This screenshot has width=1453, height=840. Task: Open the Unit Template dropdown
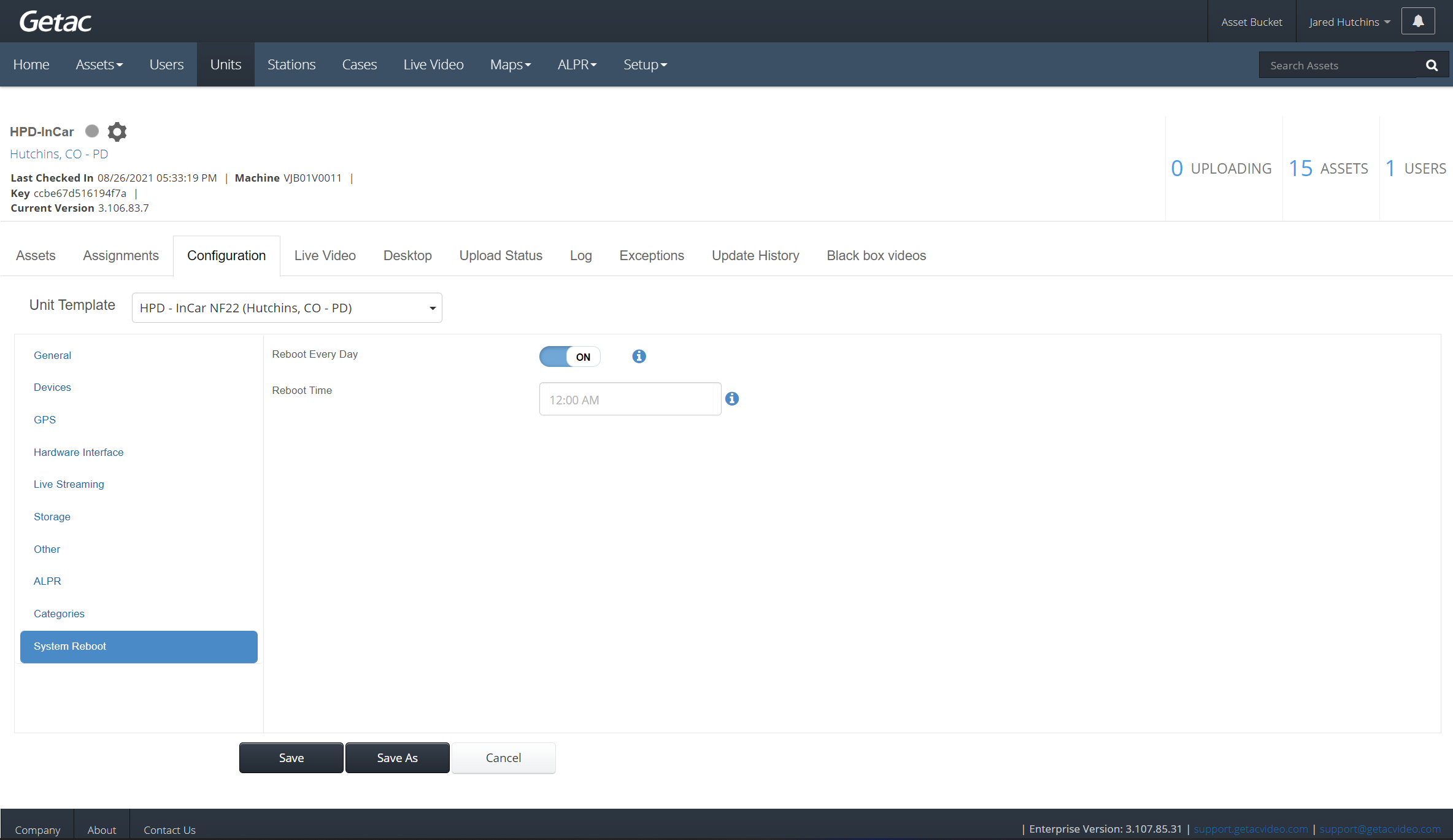pyautogui.click(x=287, y=307)
